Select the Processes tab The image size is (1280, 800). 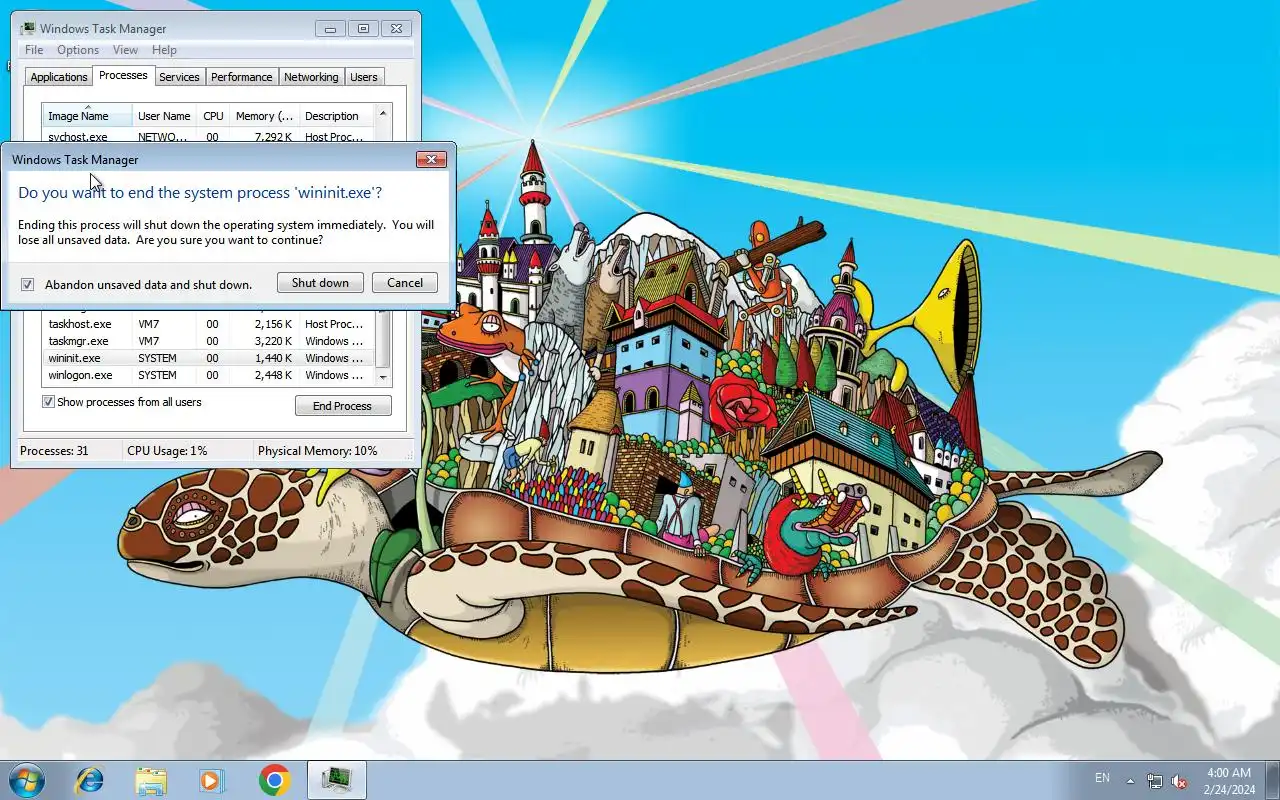(123, 75)
